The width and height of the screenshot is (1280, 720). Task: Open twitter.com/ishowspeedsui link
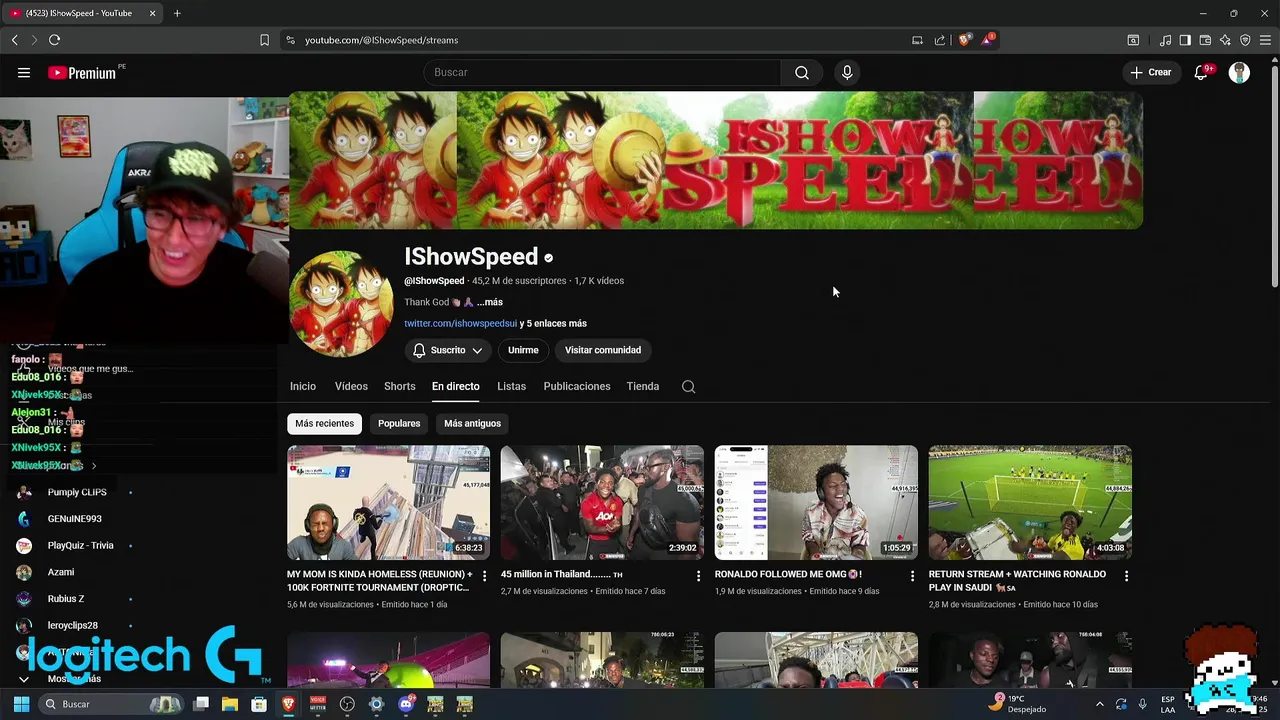click(x=460, y=323)
